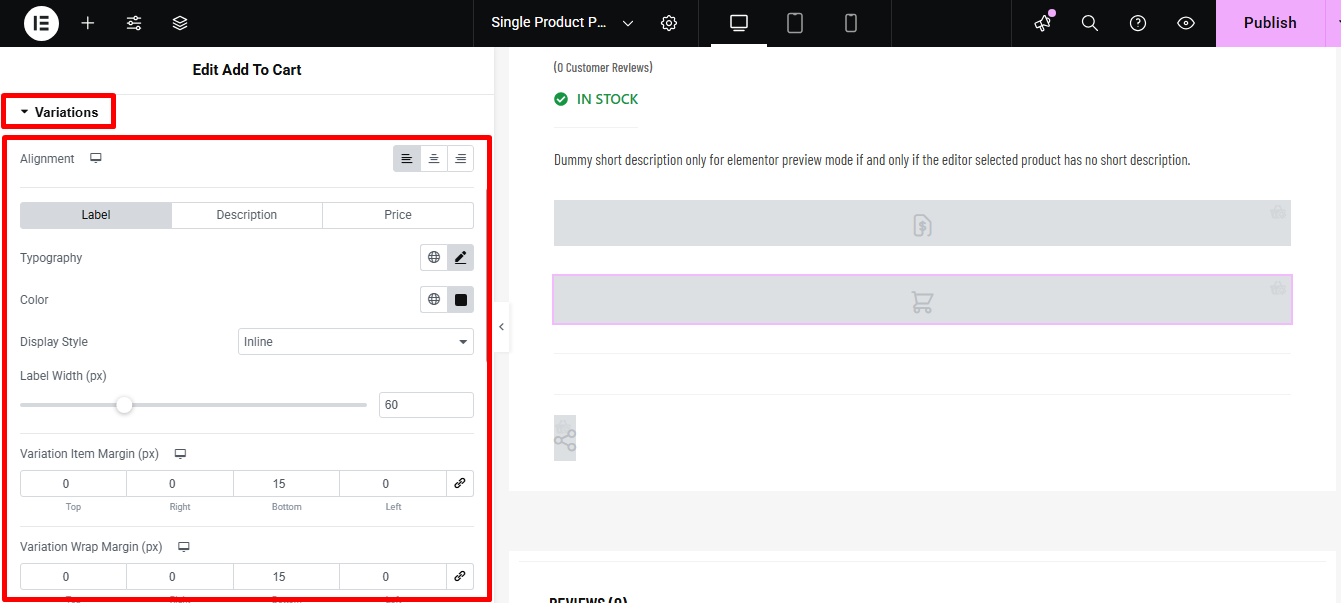
Task: Open the Display Style dropdown
Action: (355, 342)
